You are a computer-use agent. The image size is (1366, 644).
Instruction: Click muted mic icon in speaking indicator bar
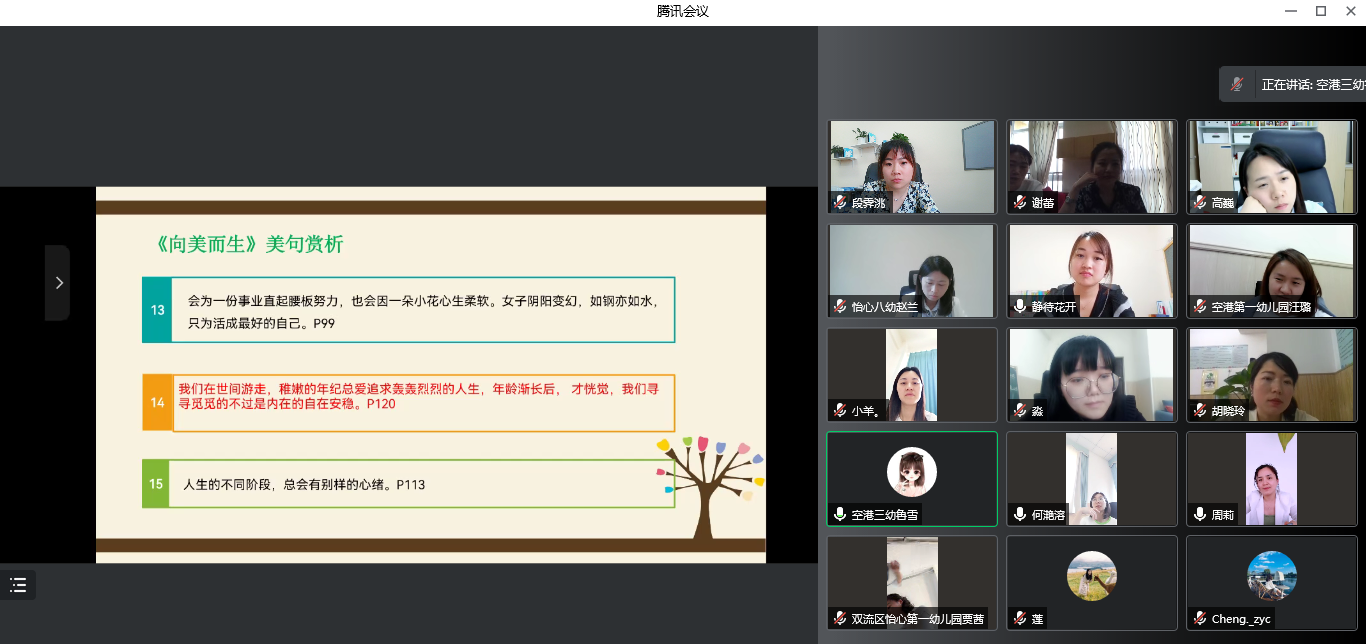1238,85
